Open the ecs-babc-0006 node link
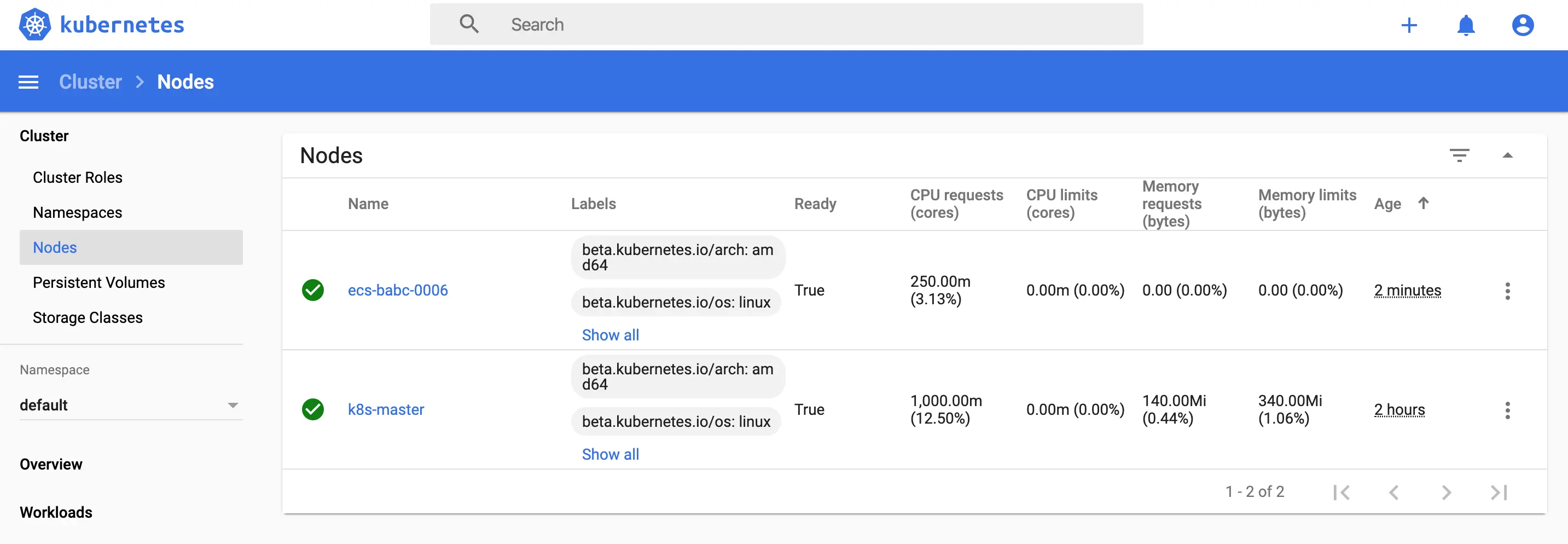 398,290
